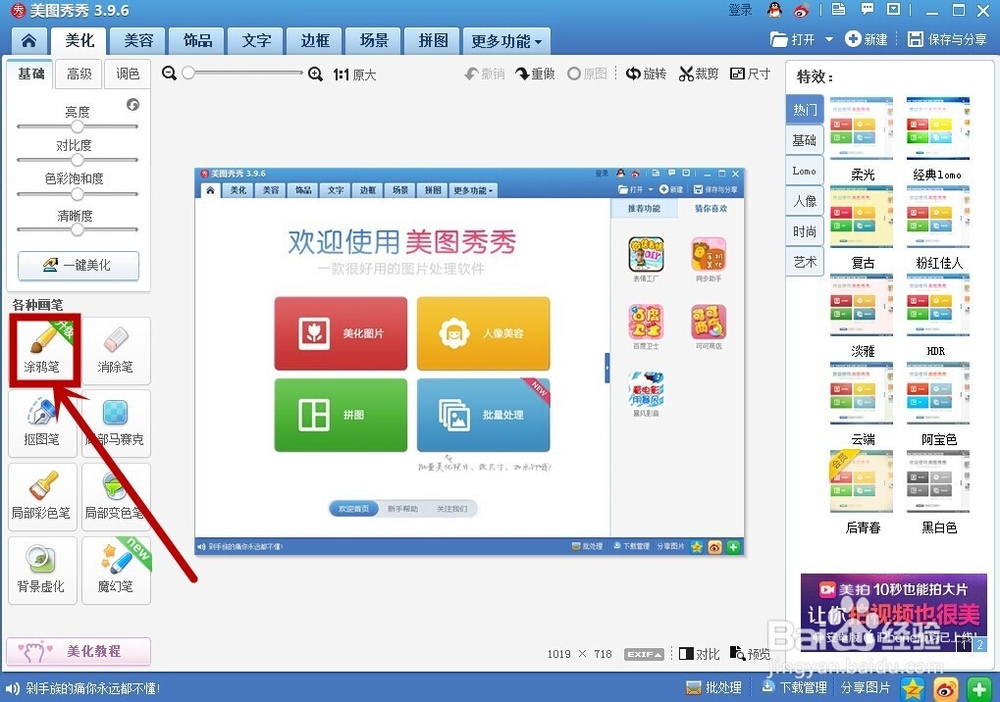
Task: Select the 艺术 effects category
Action: (804, 262)
